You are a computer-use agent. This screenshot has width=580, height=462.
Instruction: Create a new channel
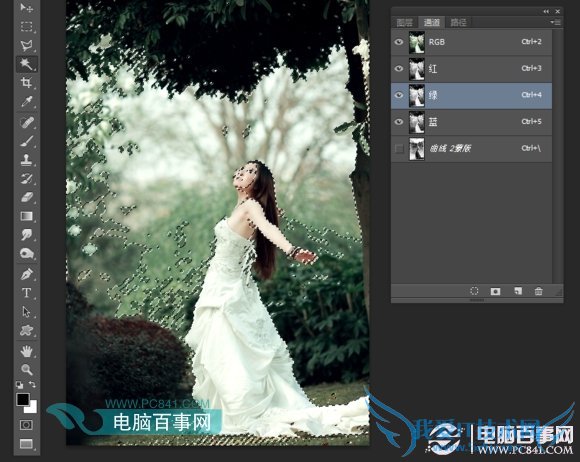click(x=518, y=291)
